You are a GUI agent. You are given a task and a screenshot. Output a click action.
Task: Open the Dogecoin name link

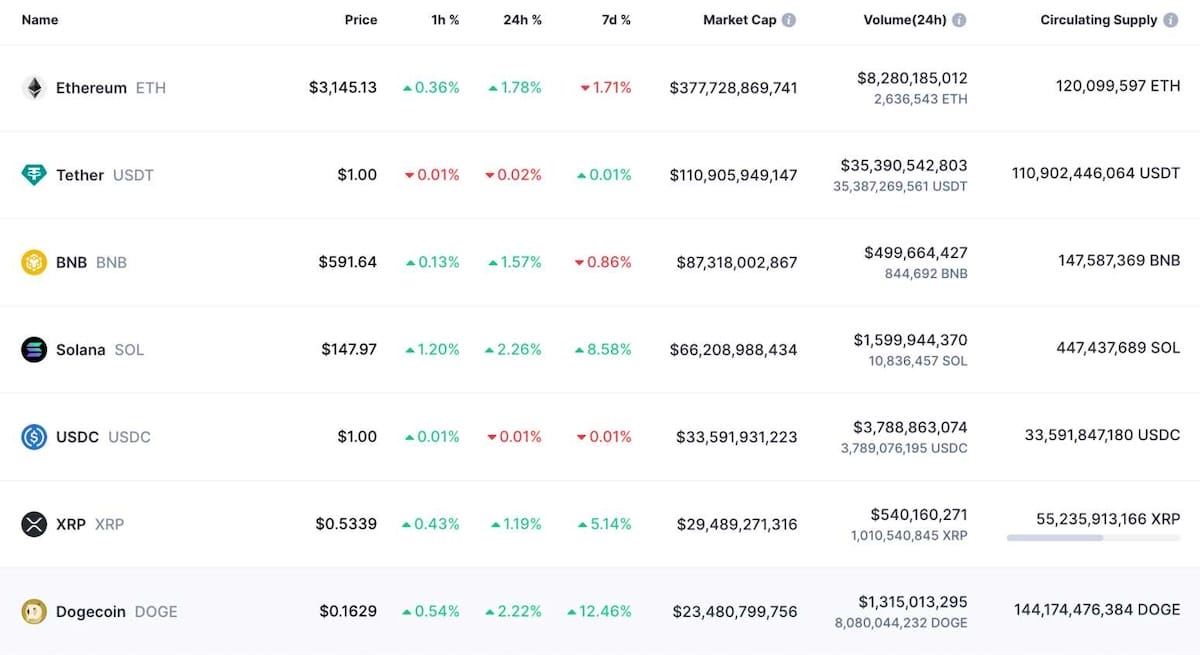91,611
